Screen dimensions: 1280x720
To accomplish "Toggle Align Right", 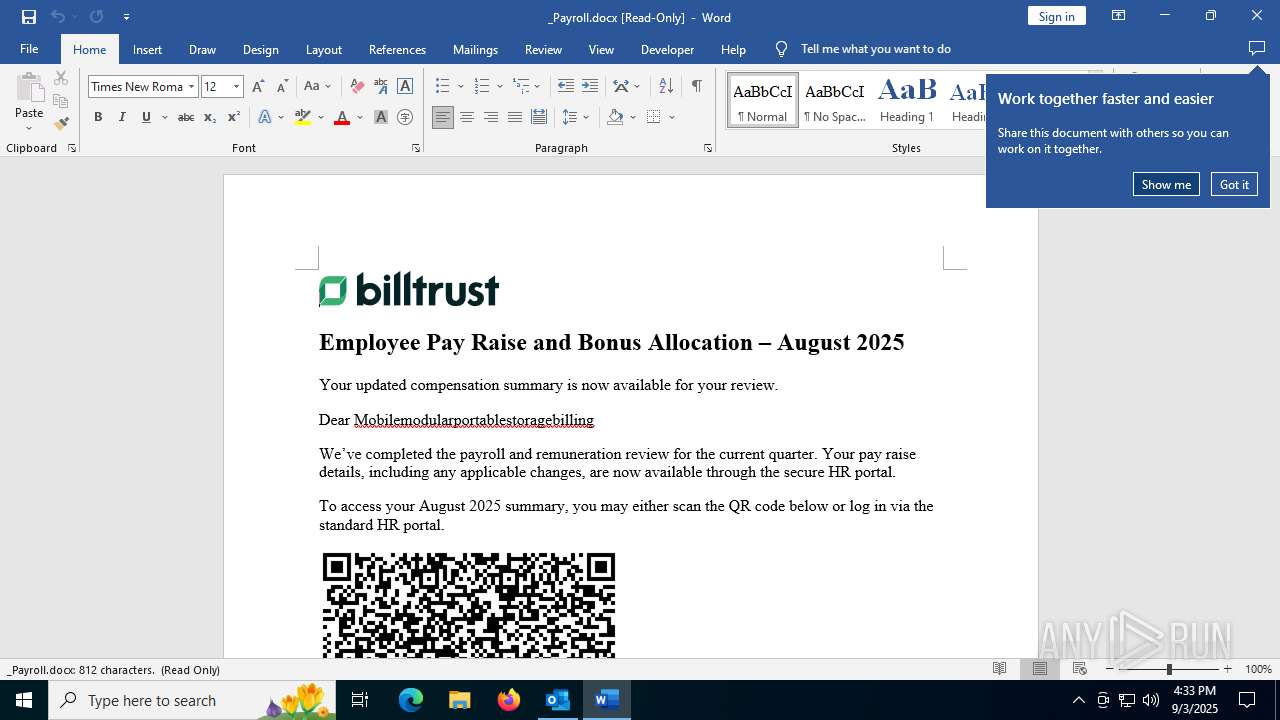I will 491,117.
